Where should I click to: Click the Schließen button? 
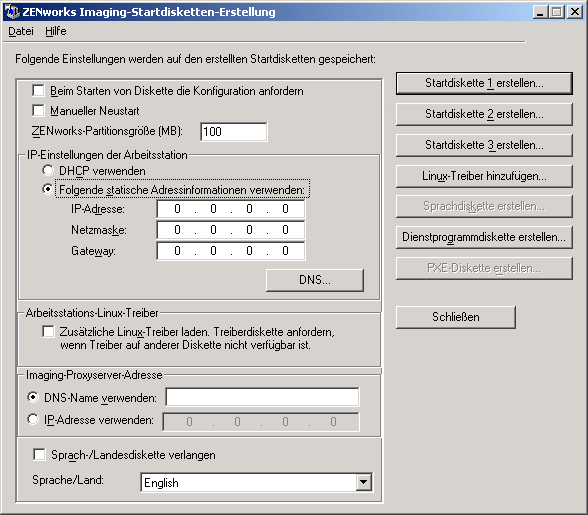[x=456, y=317]
